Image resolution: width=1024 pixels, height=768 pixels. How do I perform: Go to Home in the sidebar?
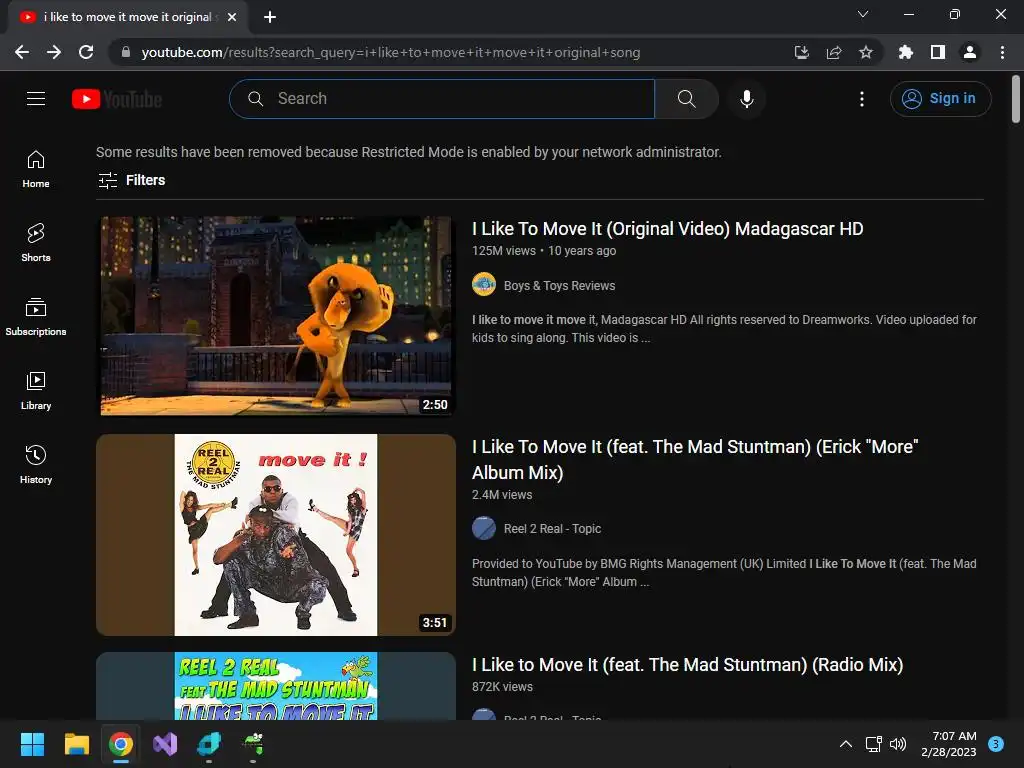[x=36, y=169]
